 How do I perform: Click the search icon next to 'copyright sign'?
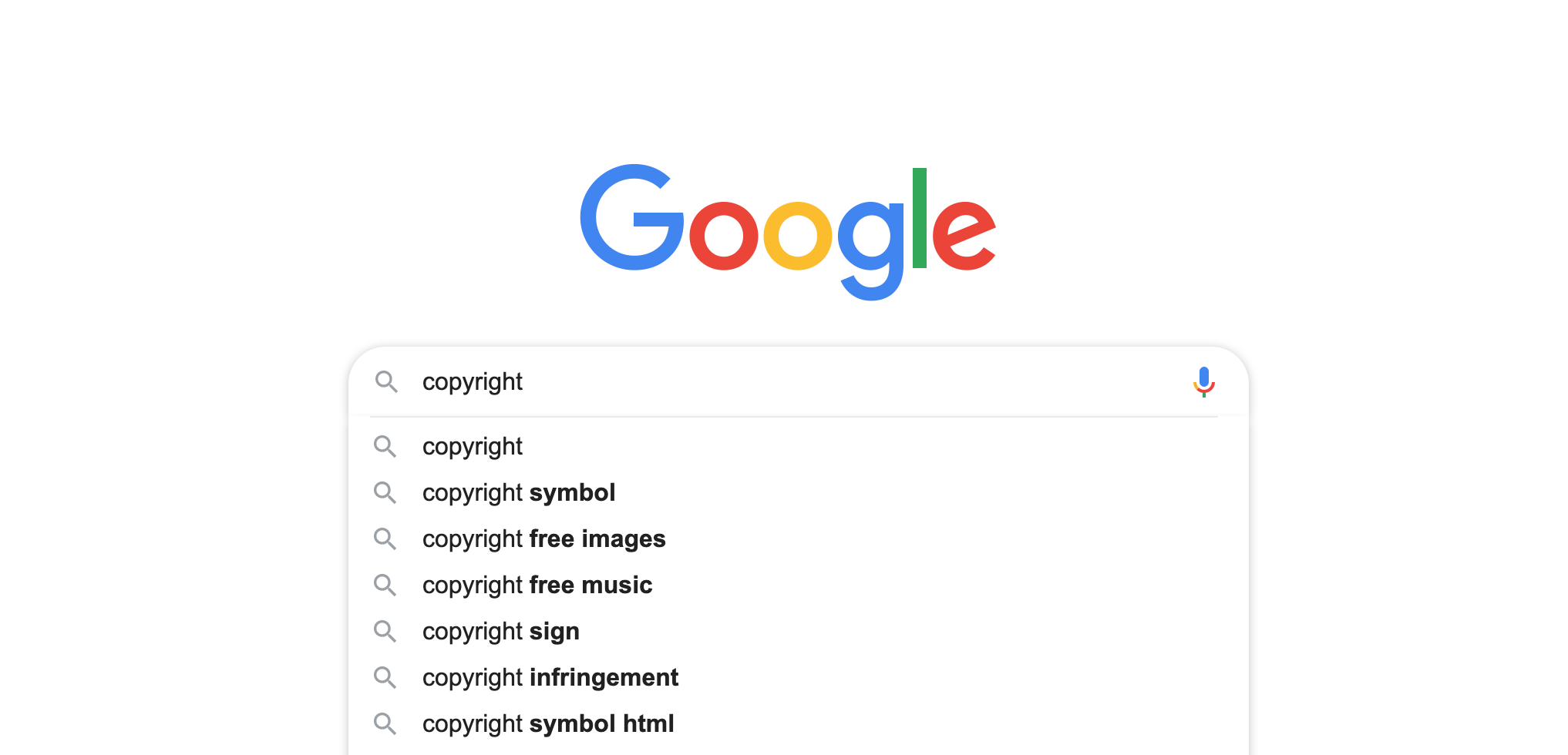point(385,631)
